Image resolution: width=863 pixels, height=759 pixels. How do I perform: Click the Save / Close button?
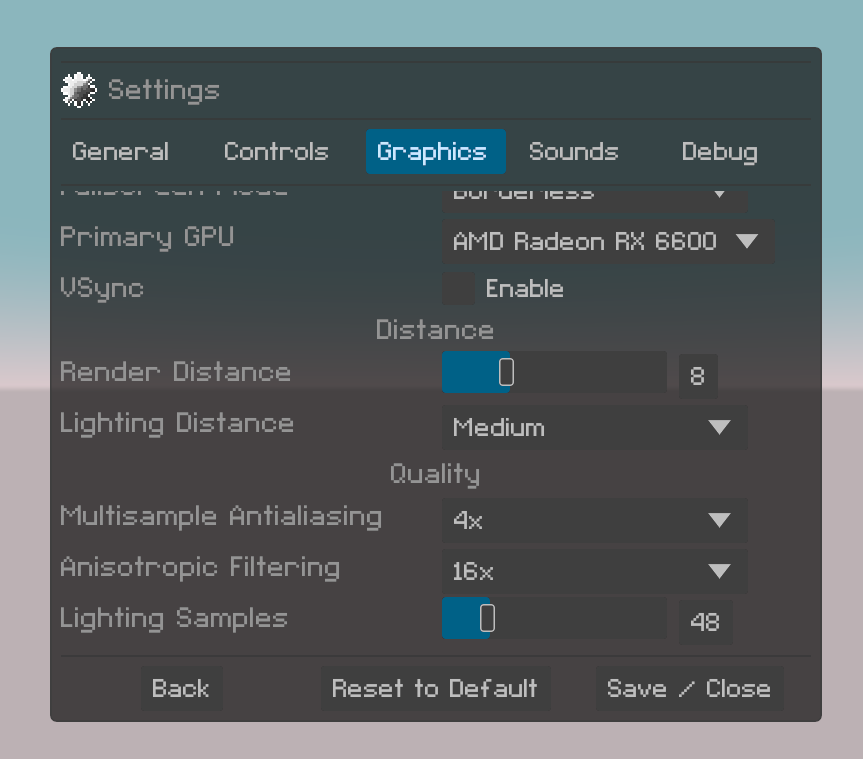pyautogui.click(x=689, y=689)
